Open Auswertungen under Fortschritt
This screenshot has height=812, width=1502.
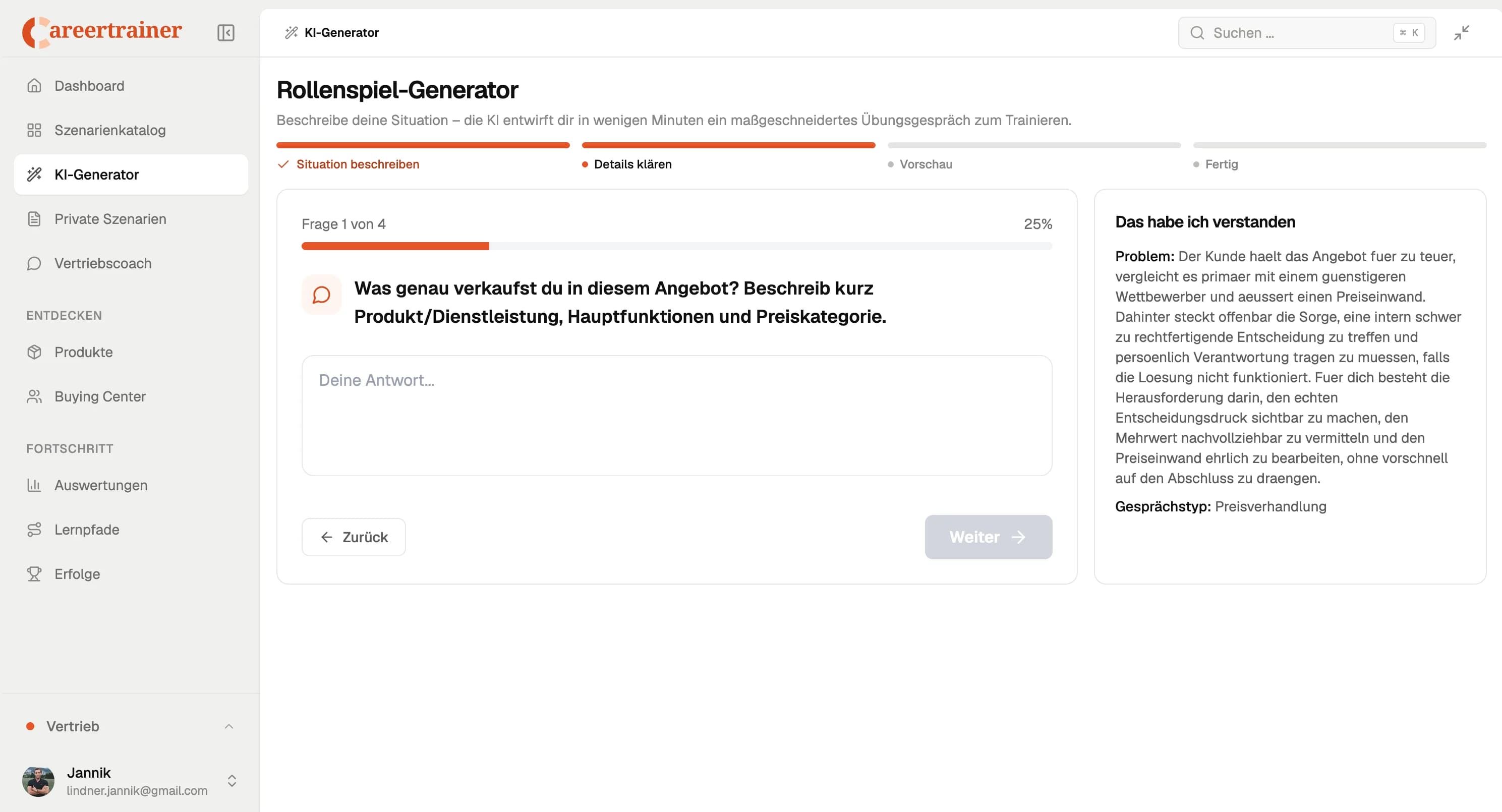(x=131, y=485)
